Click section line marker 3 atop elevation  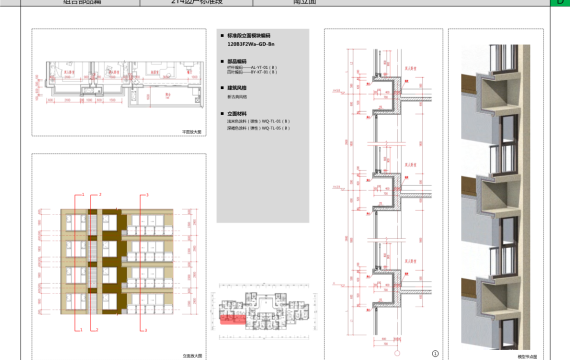point(147,195)
